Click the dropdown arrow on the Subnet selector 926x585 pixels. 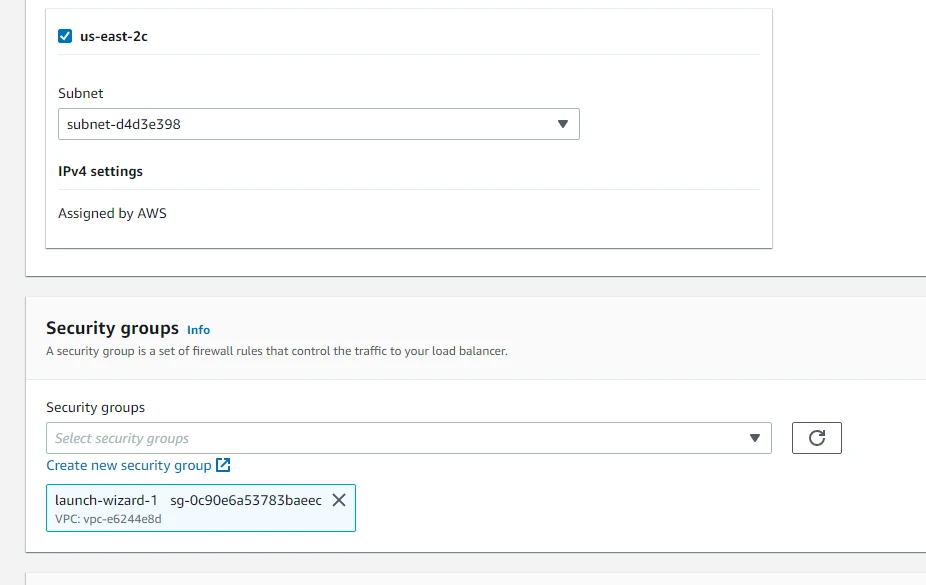tap(563, 124)
